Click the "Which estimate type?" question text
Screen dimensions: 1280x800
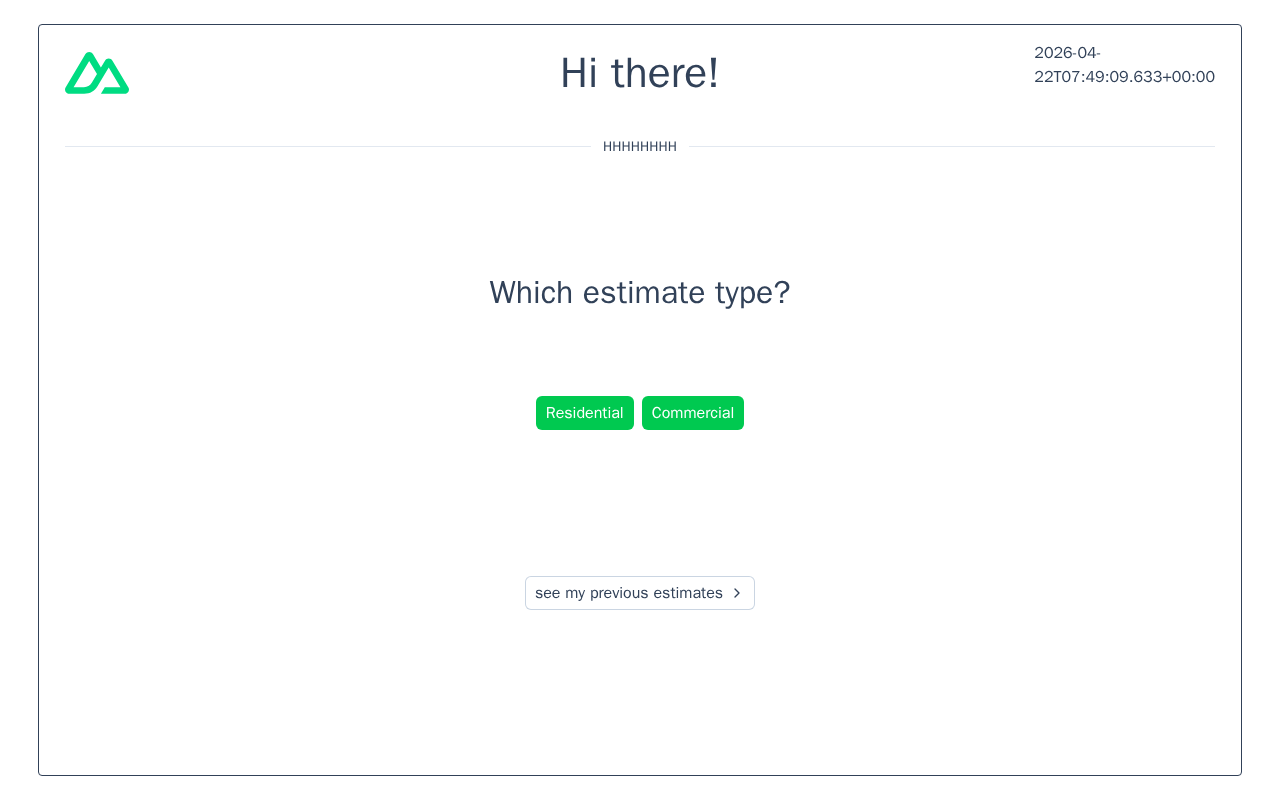pyautogui.click(x=639, y=293)
